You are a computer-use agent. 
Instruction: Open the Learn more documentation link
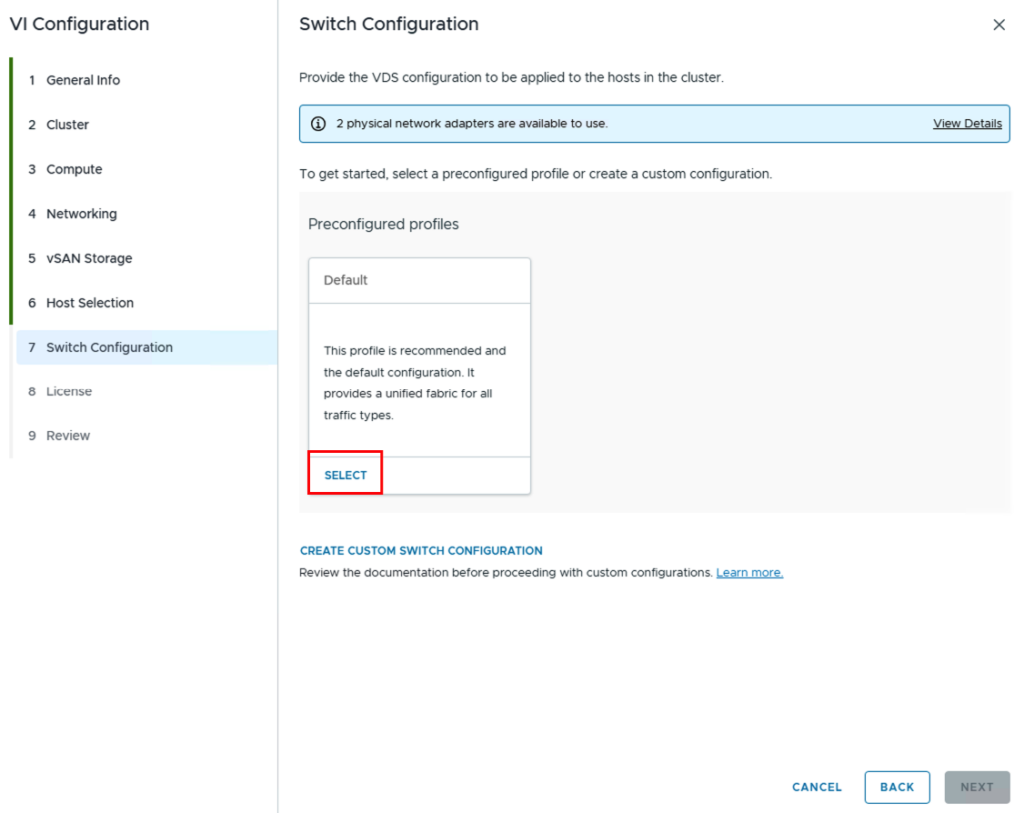[x=749, y=573]
